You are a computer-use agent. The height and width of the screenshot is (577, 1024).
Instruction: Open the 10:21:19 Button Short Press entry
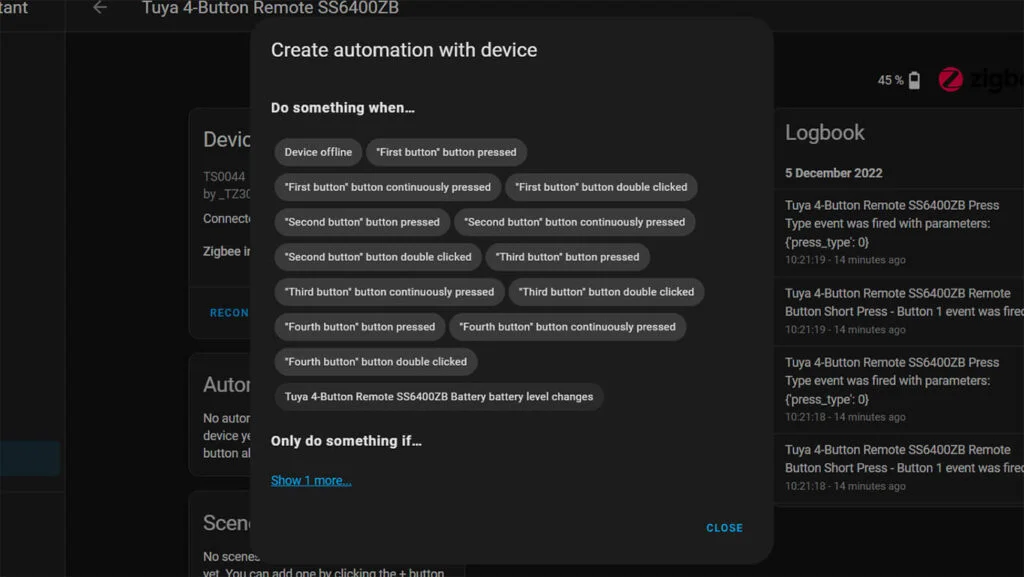pos(899,311)
